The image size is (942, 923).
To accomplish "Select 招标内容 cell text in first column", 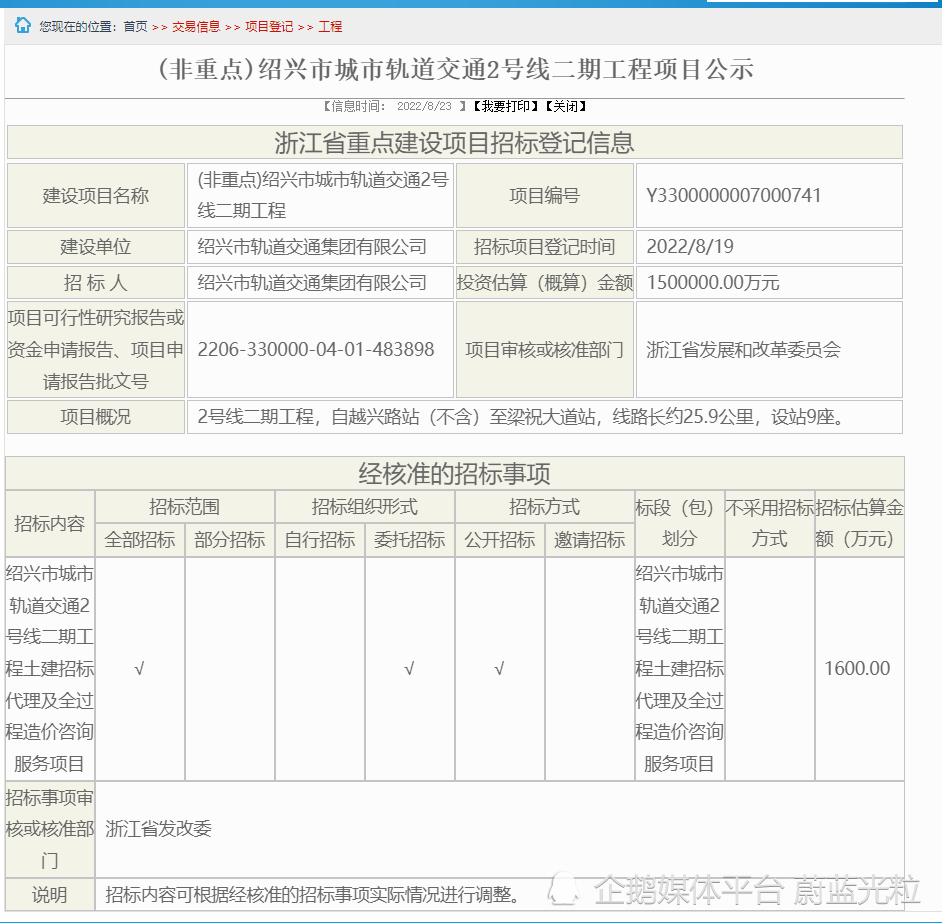I will [x=50, y=669].
